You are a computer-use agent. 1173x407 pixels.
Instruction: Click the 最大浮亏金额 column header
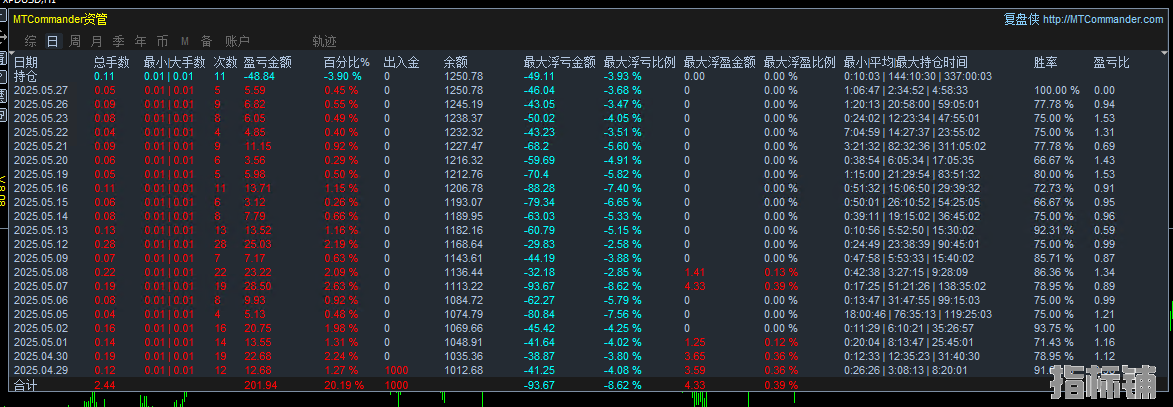point(560,62)
